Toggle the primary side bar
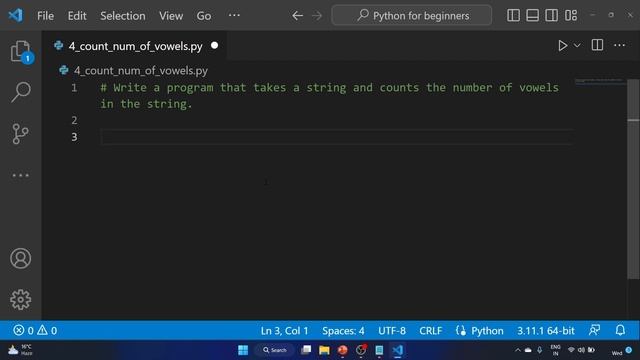The height and width of the screenshot is (360, 640). coord(513,16)
